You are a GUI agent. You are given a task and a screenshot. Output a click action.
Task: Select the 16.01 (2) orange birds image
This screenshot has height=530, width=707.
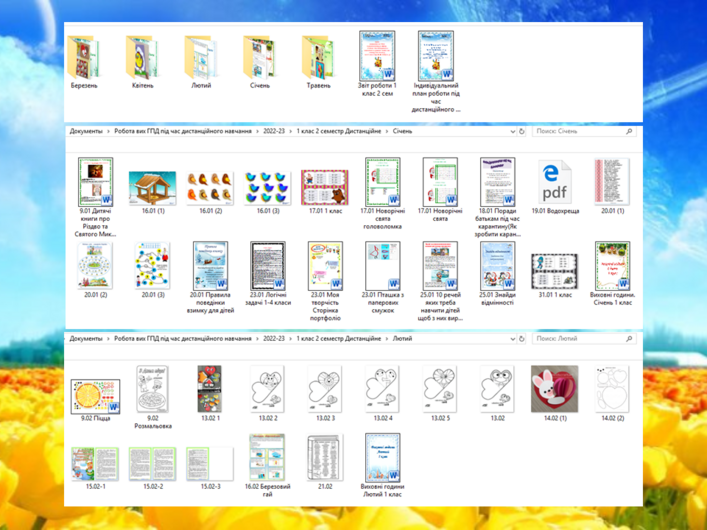(x=210, y=188)
